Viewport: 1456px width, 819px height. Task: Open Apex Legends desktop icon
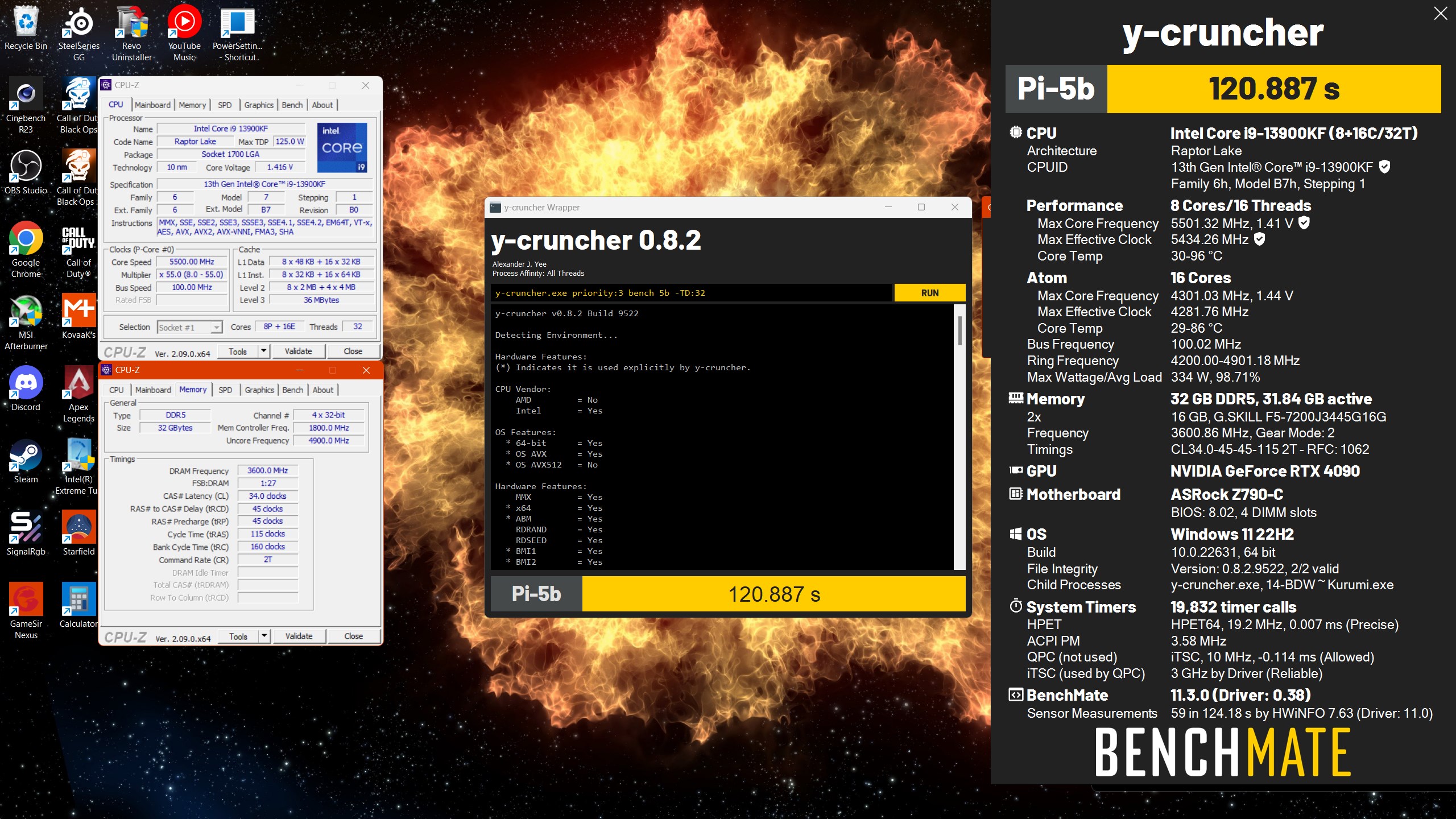(x=78, y=394)
